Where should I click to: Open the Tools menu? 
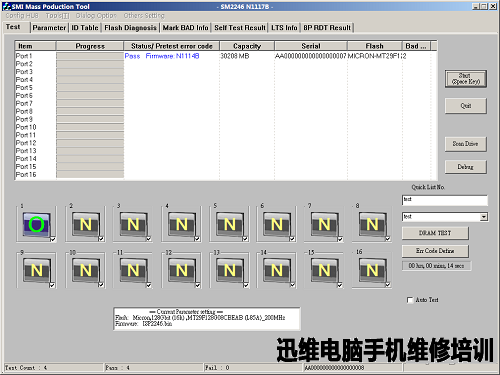(57, 16)
